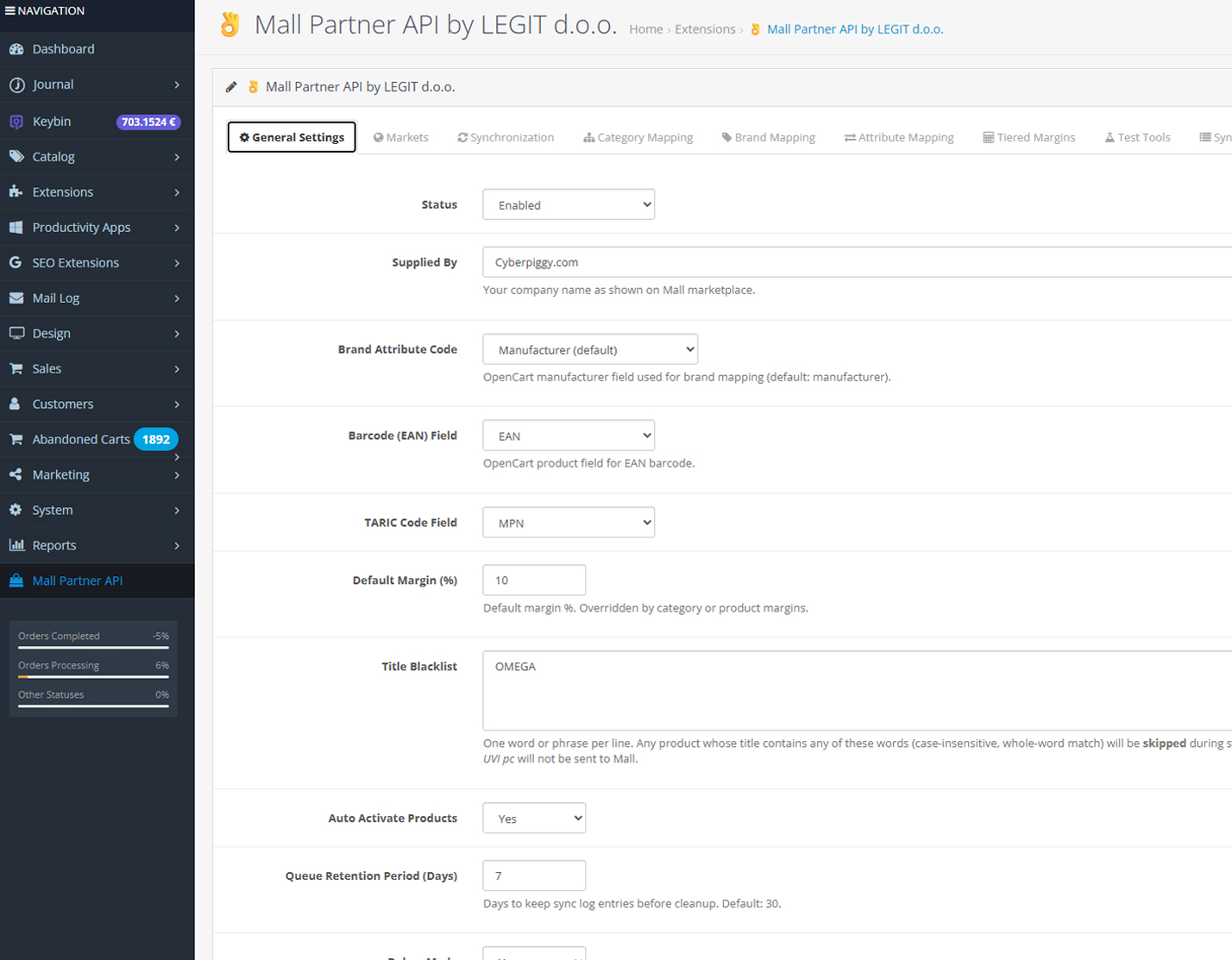Click the text "Days to keep sync log entries before cleanup"
The width and height of the screenshot is (1232, 960).
tap(599, 904)
